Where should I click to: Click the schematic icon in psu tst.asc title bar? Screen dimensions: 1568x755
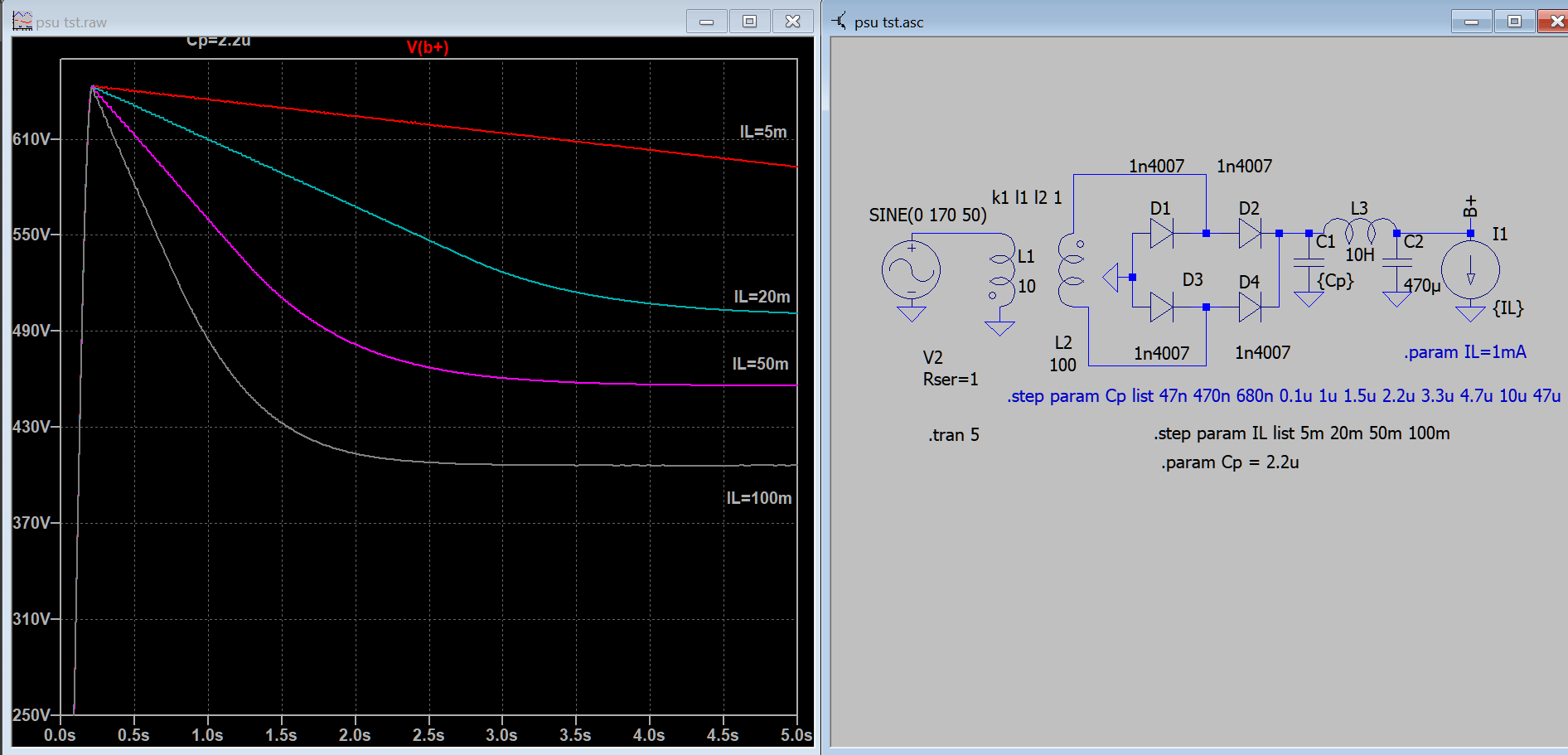[x=840, y=21]
